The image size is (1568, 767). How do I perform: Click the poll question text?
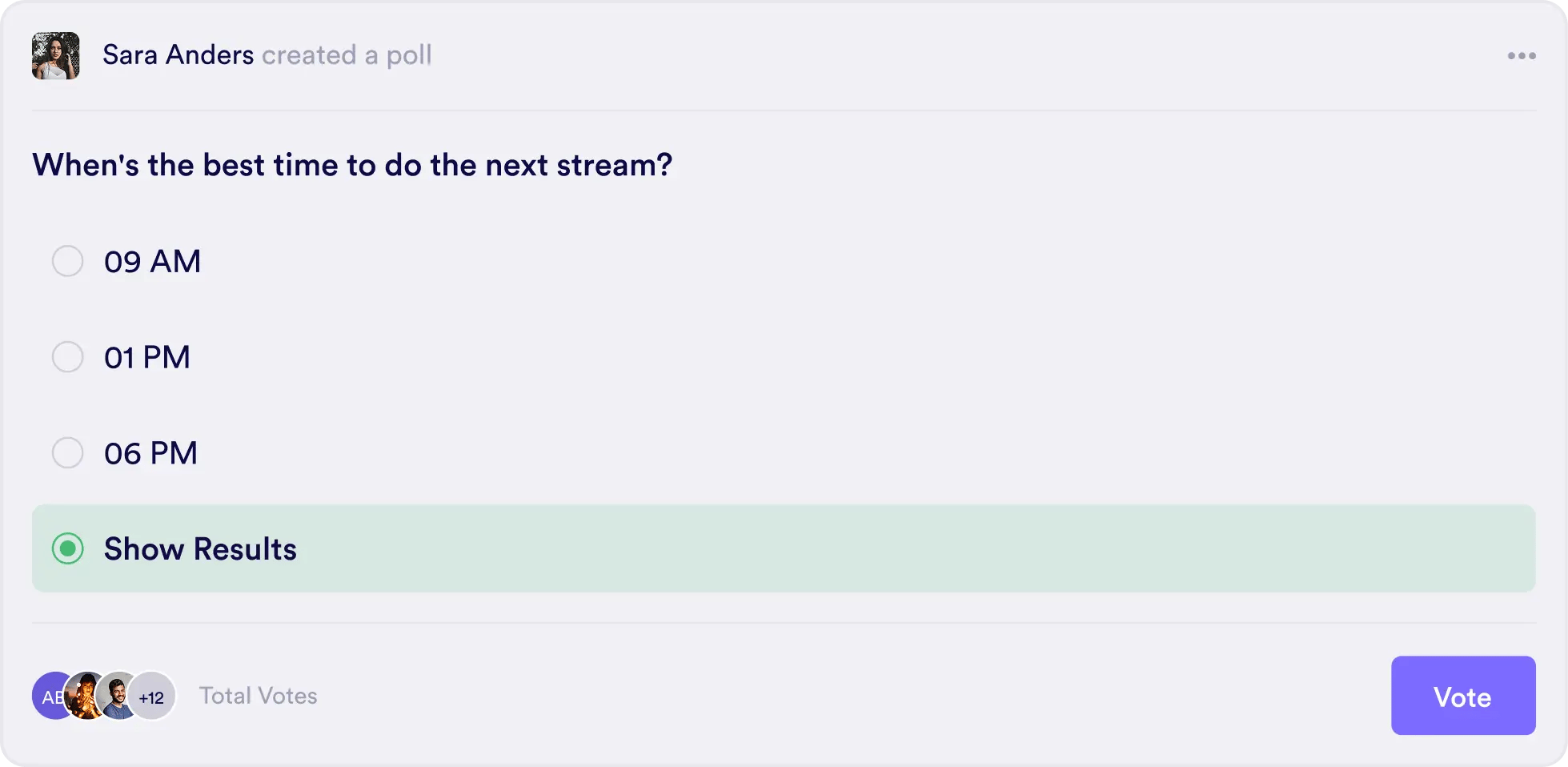click(x=352, y=164)
